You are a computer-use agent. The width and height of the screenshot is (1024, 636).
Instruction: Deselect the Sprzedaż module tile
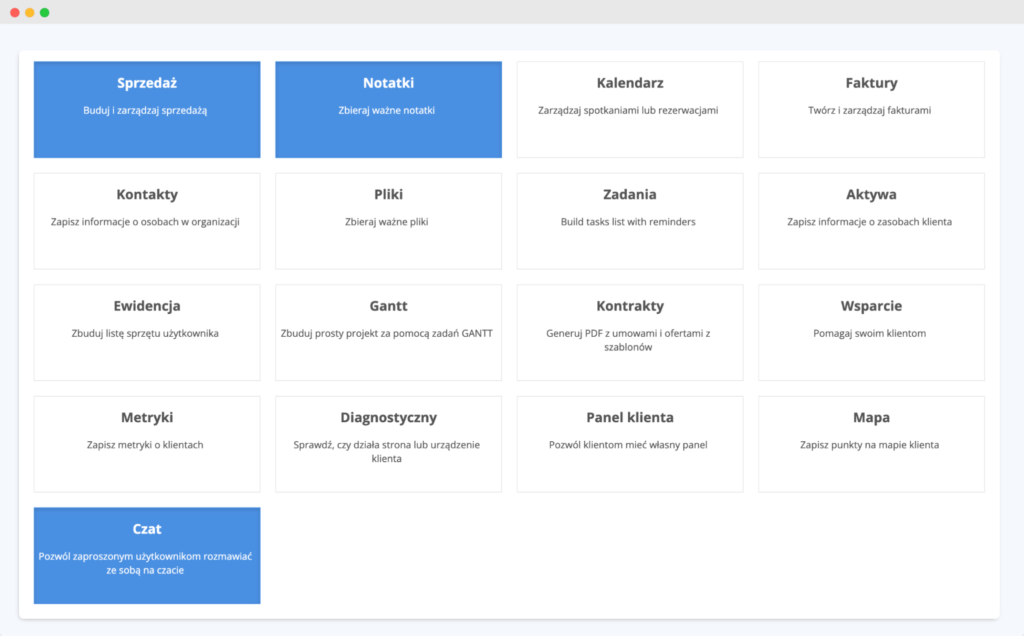point(147,110)
